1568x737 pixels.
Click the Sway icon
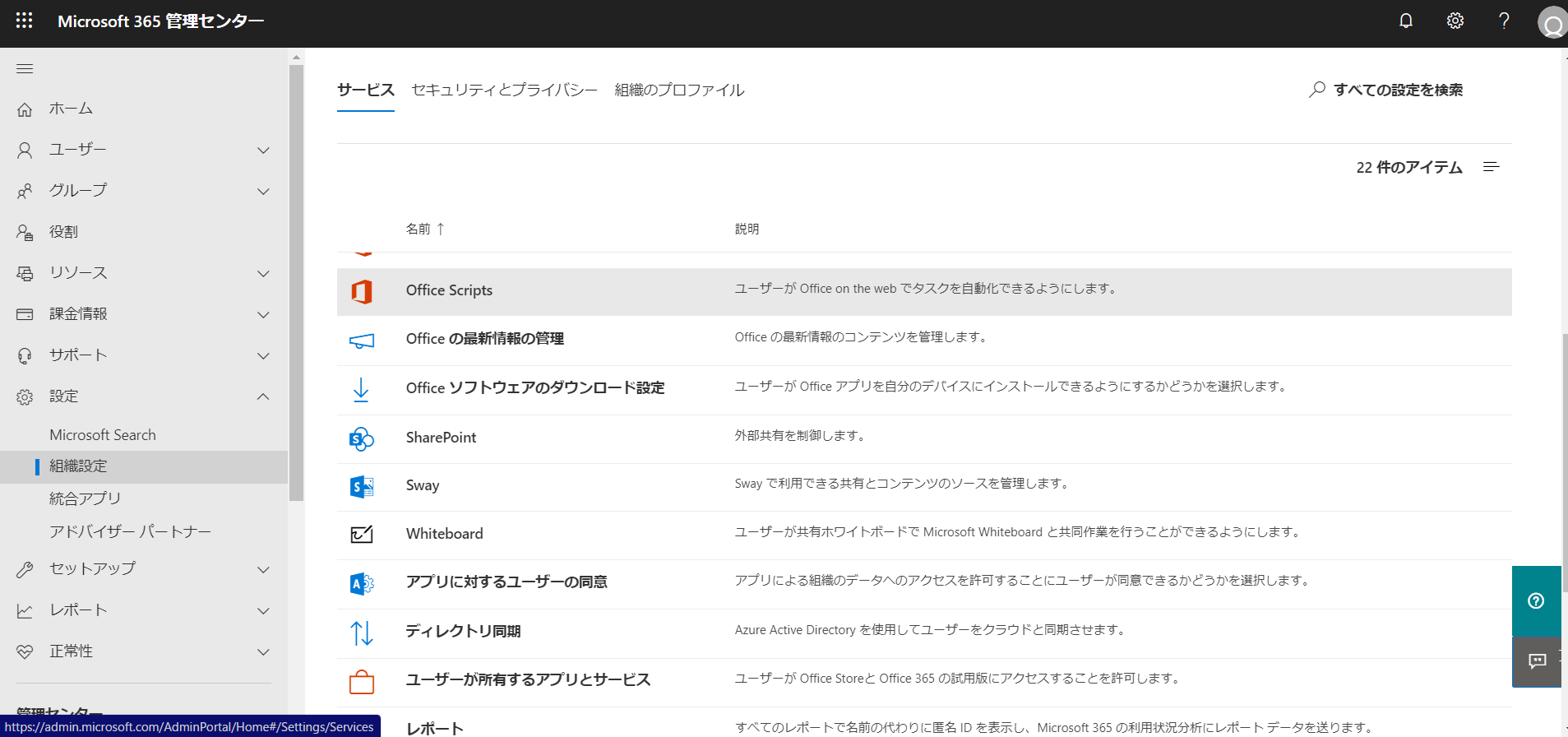point(362,487)
